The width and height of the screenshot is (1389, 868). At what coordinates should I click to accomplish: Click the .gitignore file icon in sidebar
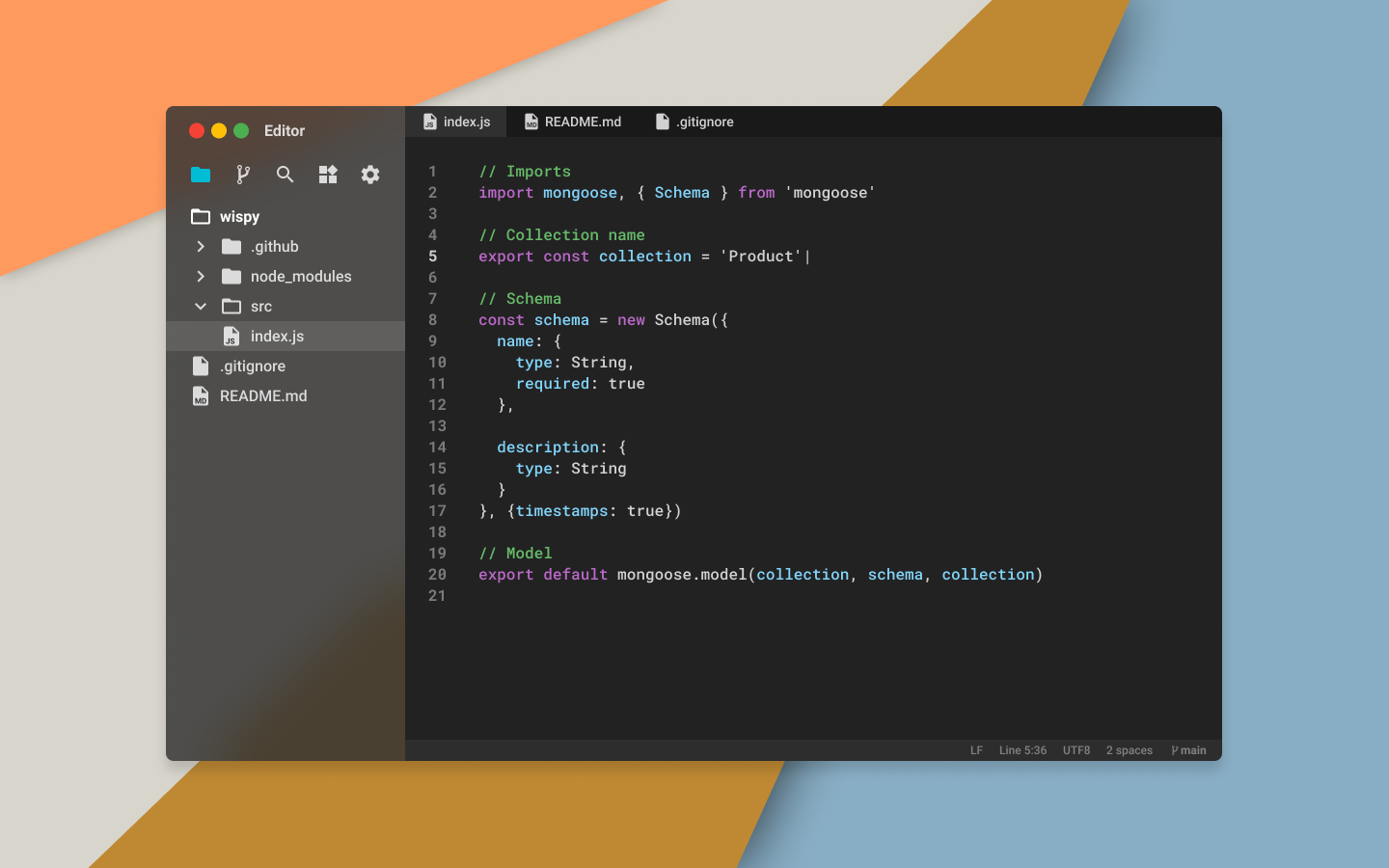[201, 366]
